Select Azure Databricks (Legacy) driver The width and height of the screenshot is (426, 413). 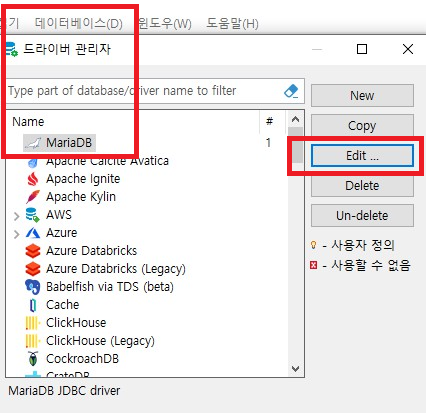pyautogui.click(x=116, y=269)
